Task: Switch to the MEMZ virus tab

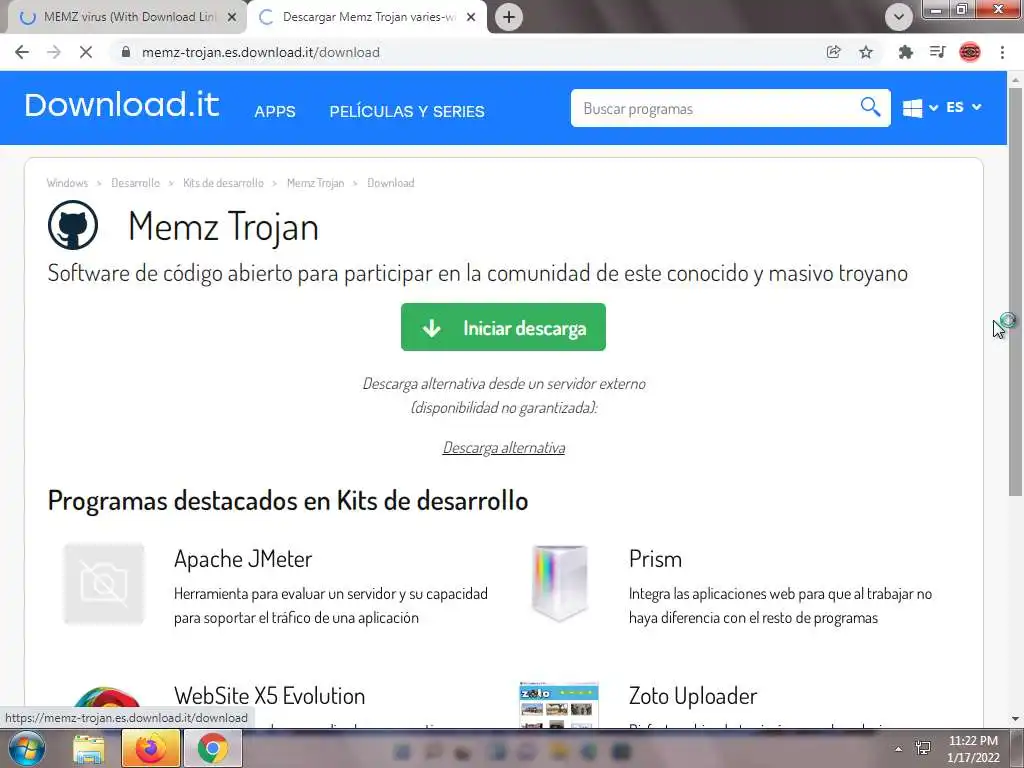Action: (124, 17)
